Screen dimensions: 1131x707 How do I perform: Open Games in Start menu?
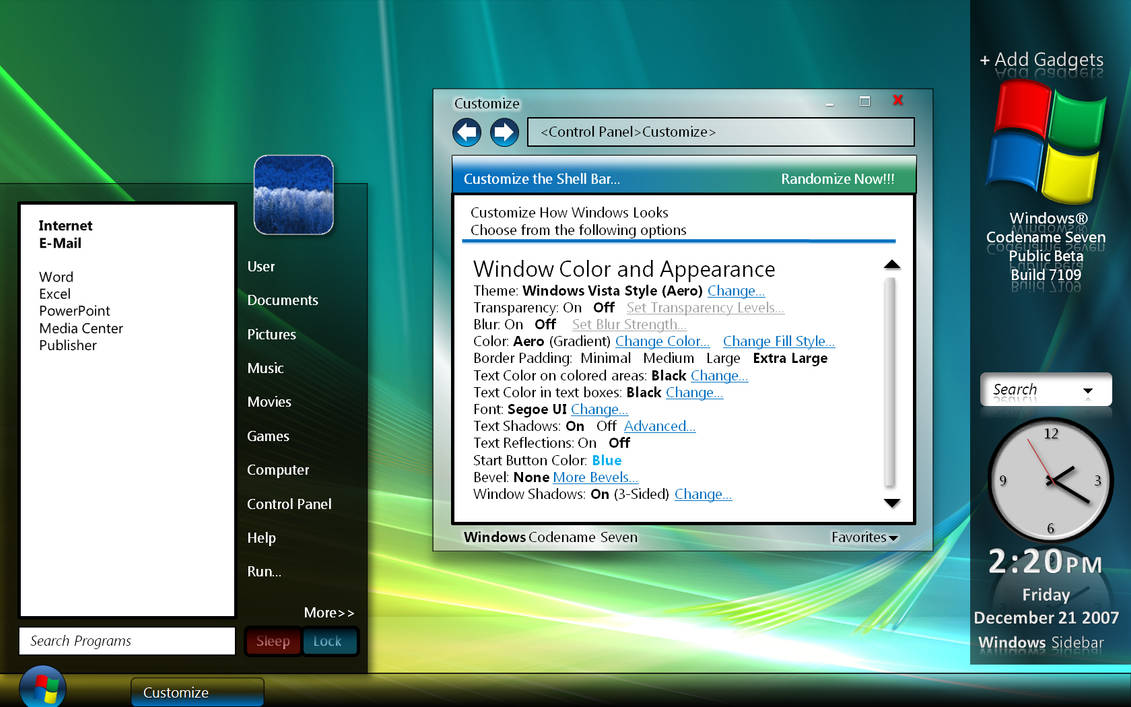click(268, 436)
